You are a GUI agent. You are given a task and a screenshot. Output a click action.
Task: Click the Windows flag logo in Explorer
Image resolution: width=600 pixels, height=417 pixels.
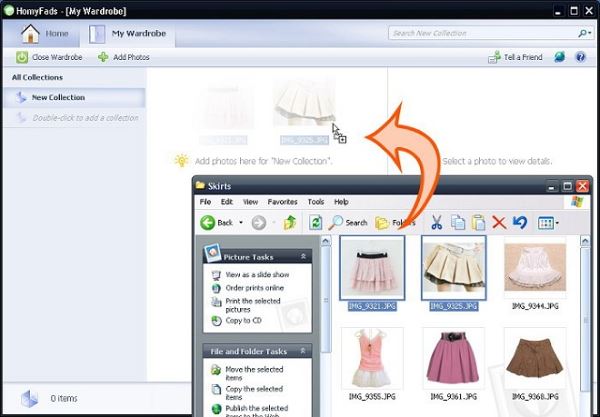[577, 202]
